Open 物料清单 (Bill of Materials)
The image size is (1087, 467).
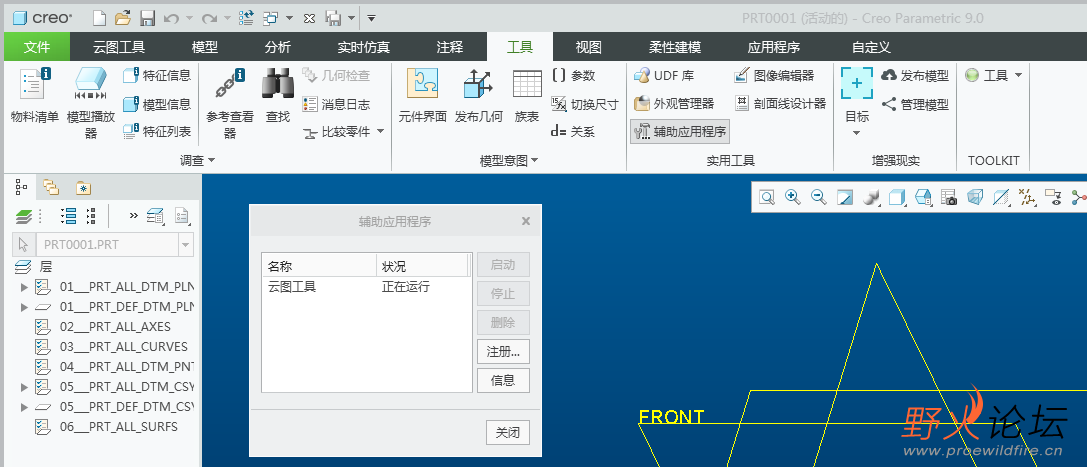(34, 96)
